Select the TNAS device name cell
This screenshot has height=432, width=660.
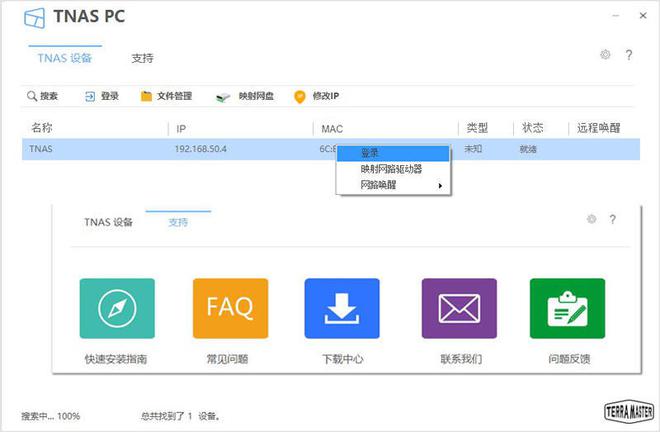pyautogui.click(x=41, y=149)
